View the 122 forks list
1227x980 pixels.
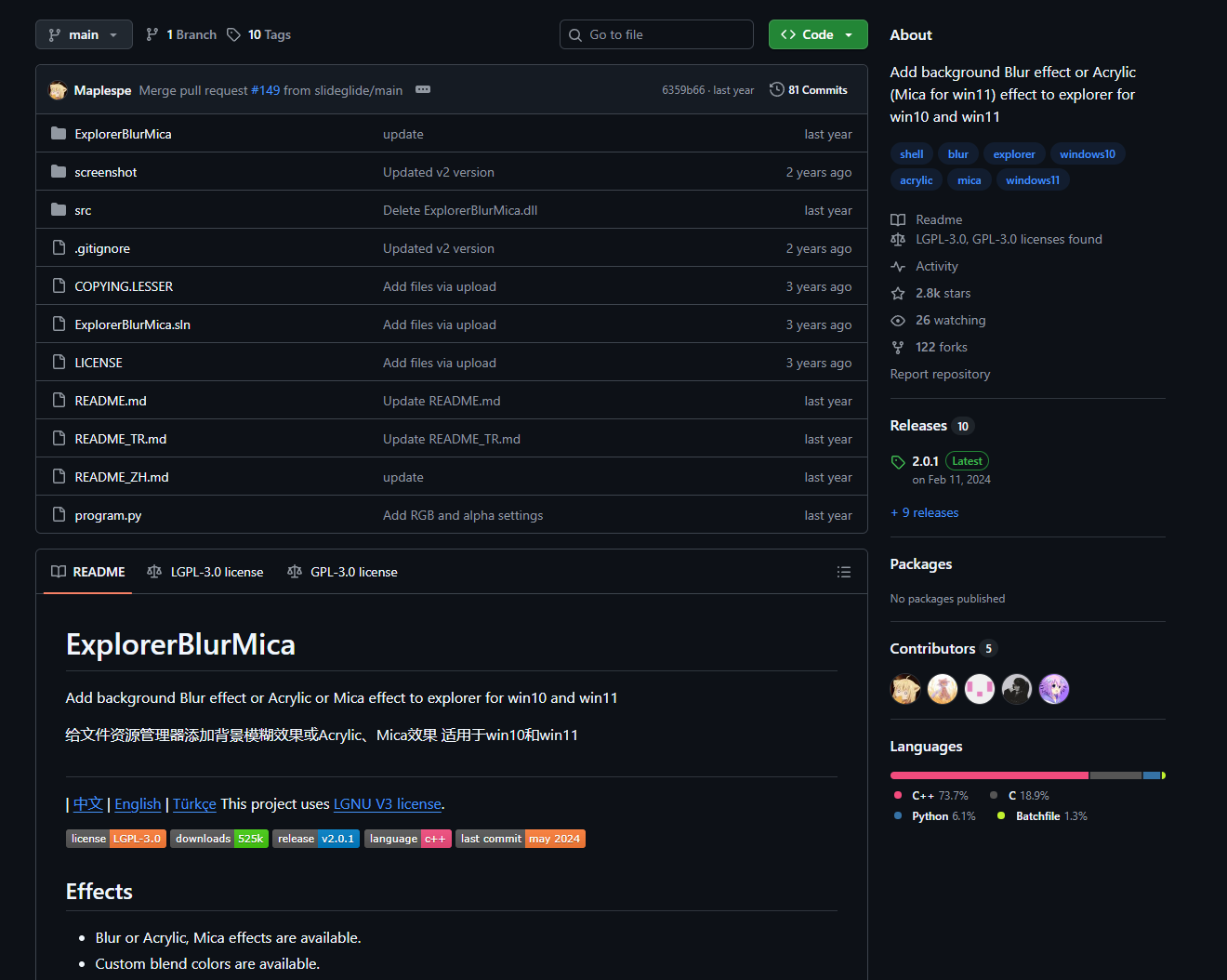[x=930, y=347]
